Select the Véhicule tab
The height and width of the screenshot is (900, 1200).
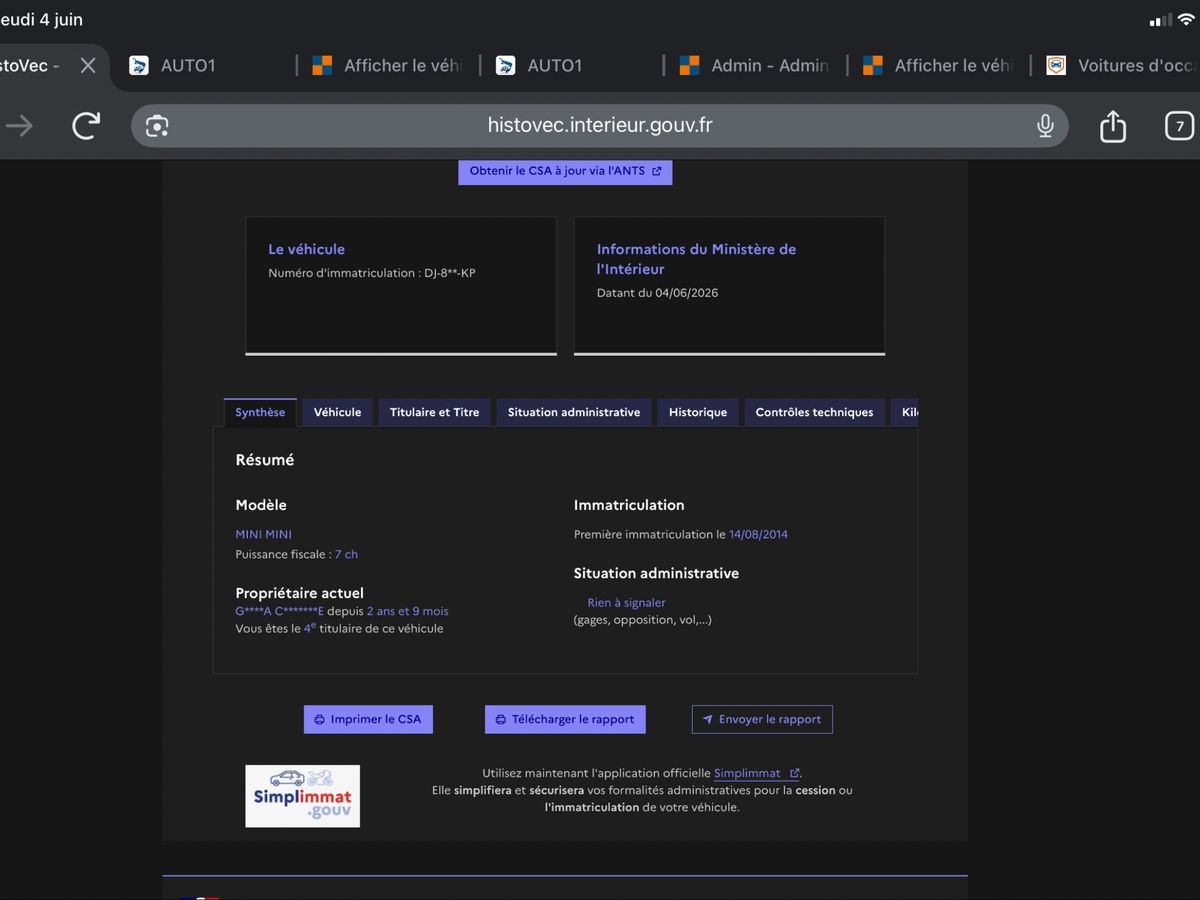(338, 412)
